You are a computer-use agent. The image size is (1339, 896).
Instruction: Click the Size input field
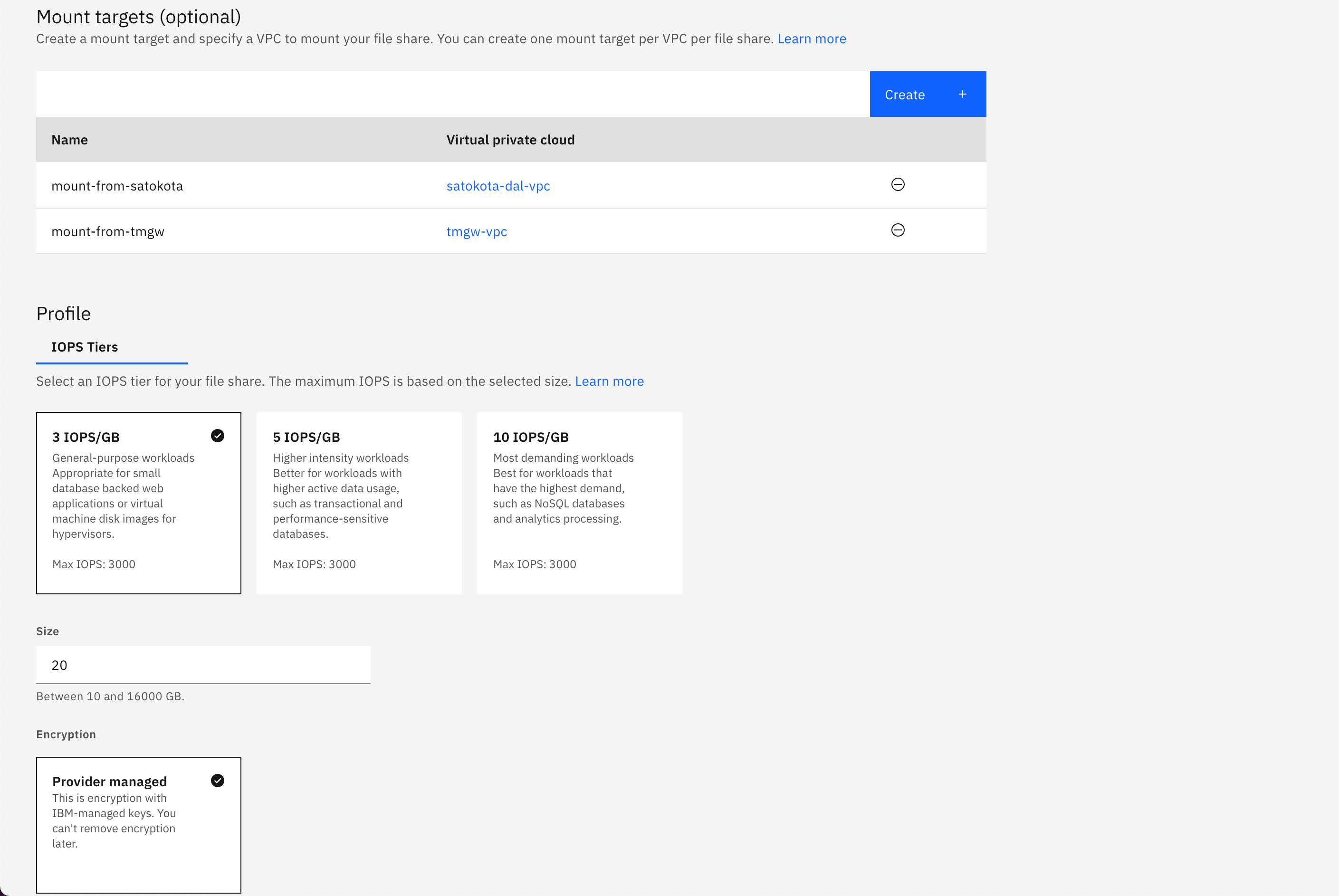(203, 665)
